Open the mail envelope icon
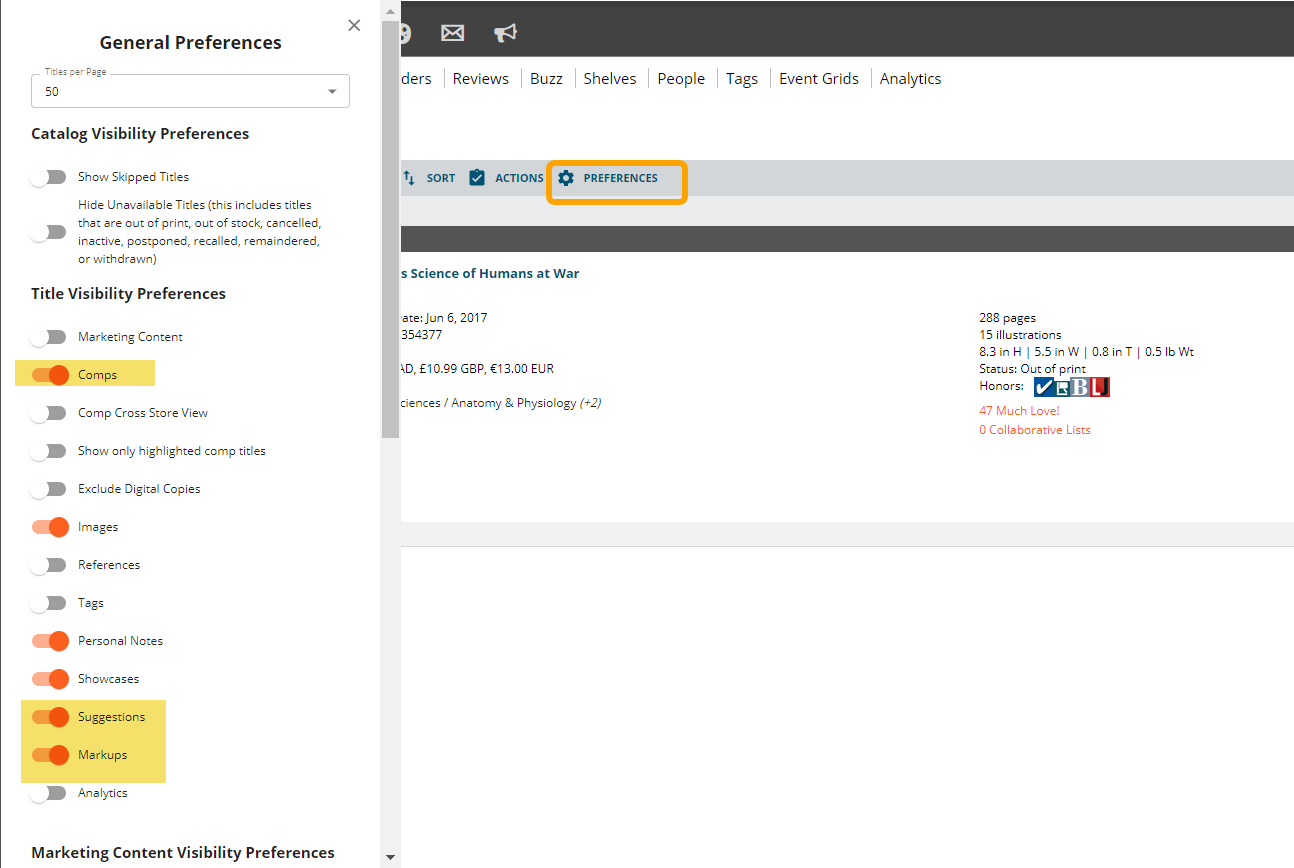 (453, 33)
